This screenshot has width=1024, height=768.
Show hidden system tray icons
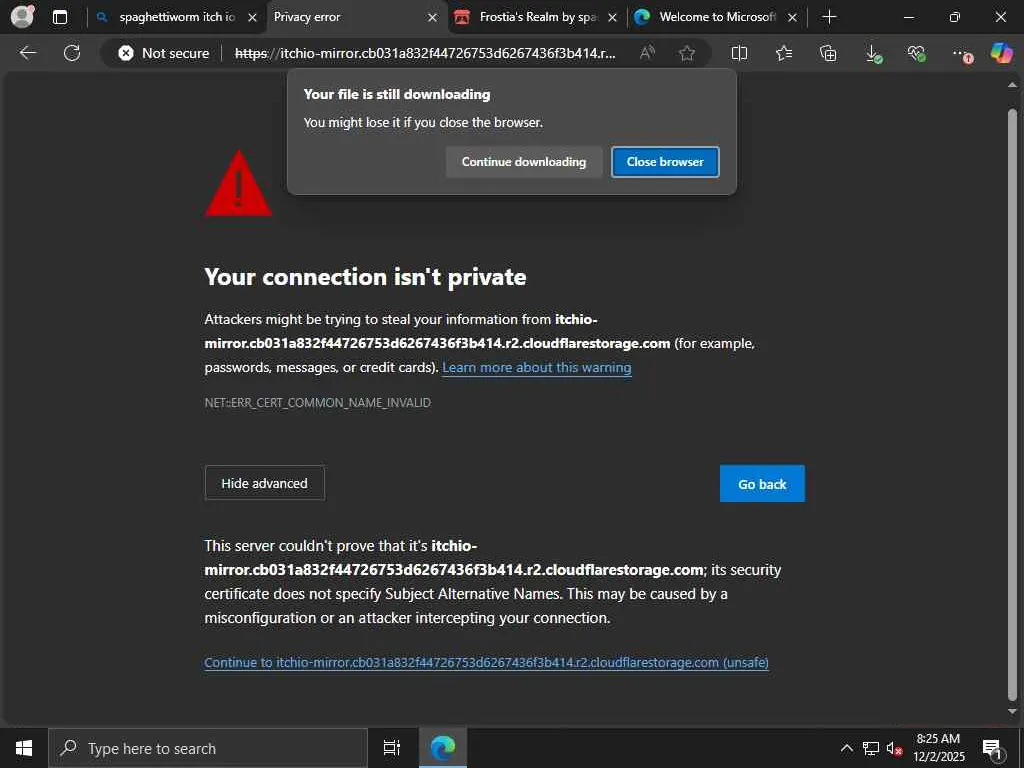(846, 748)
